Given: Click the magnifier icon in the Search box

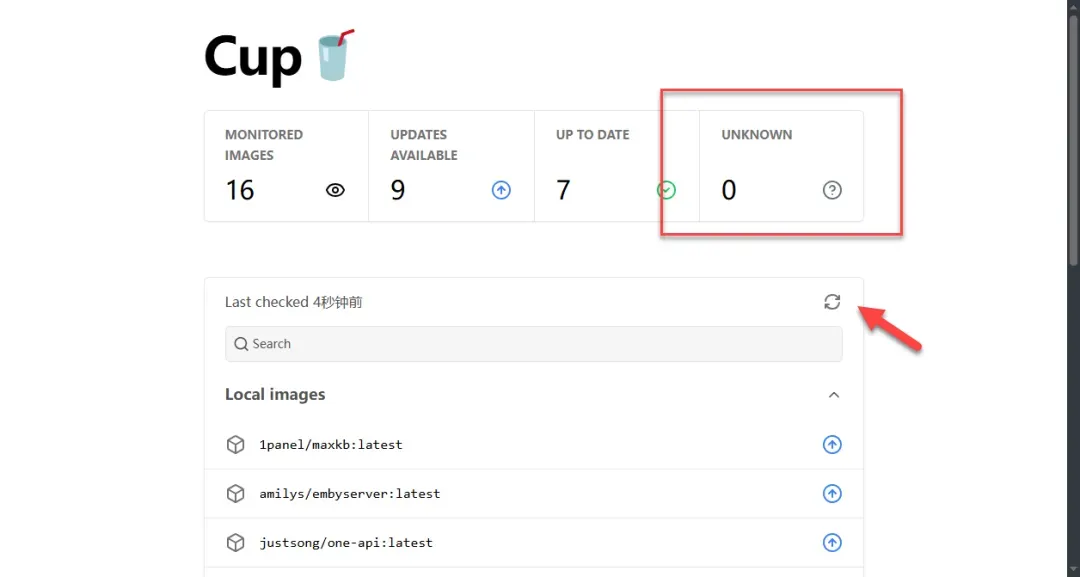Looking at the screenshot, I should click(241, 344).
